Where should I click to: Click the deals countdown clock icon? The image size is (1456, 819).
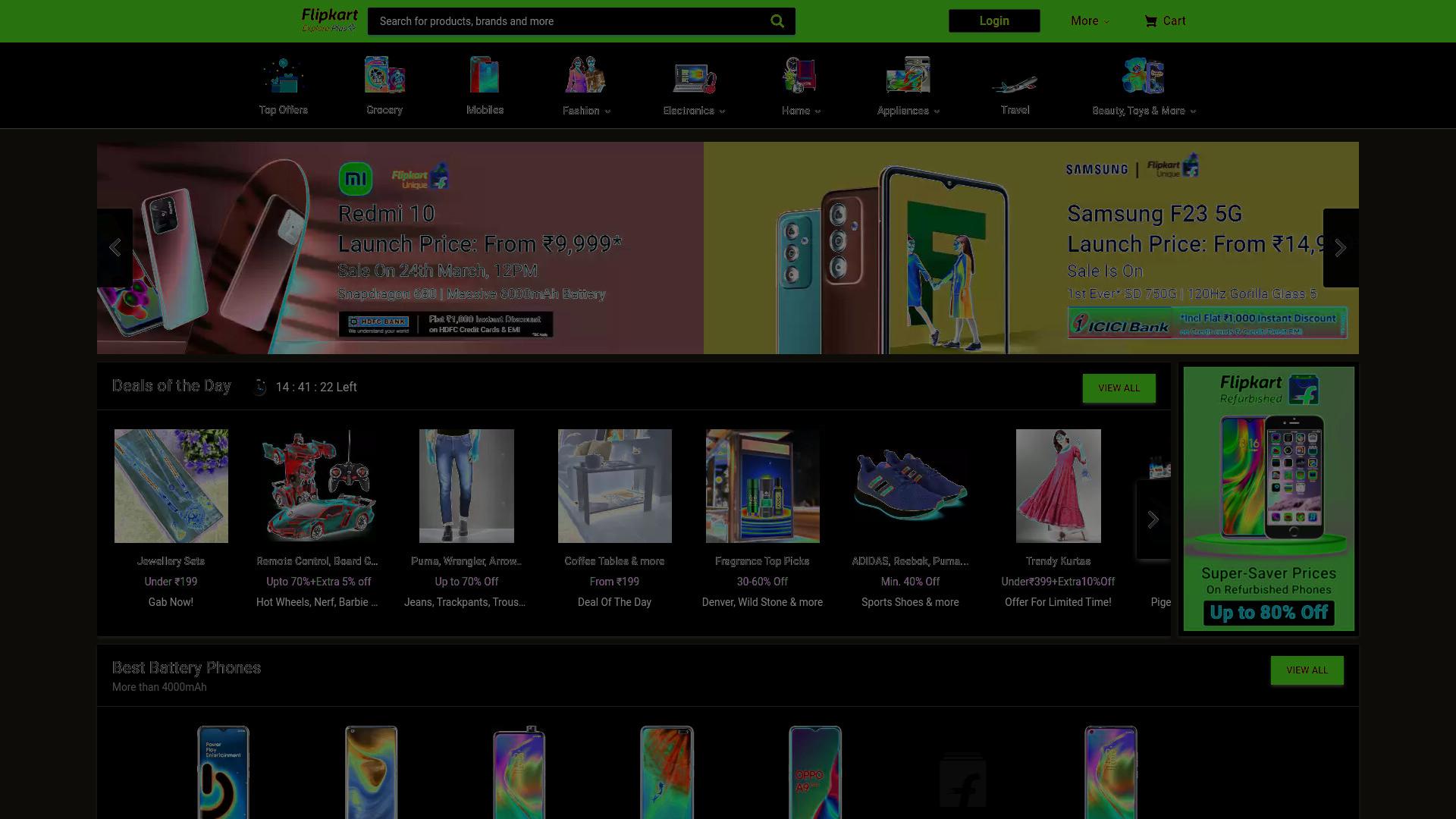click(260, 388)
